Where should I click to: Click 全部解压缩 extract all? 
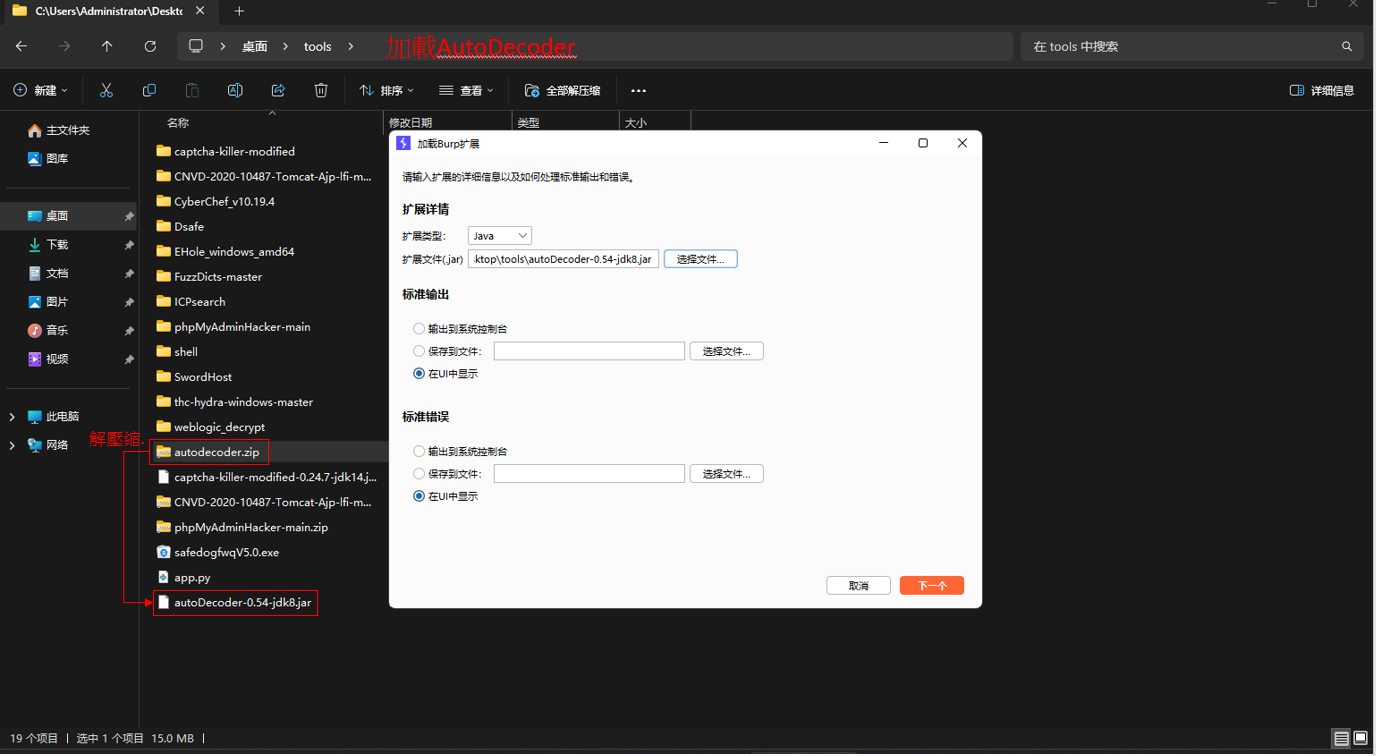[563, 90]
